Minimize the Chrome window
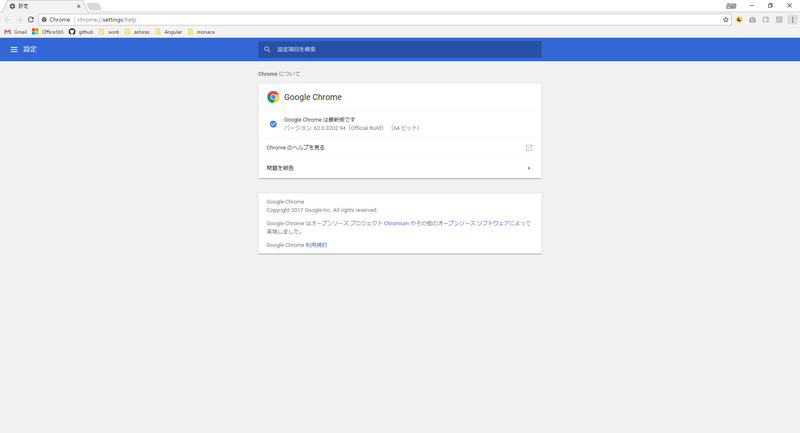The width and height of the screenshot is (800, 433). 751,6
